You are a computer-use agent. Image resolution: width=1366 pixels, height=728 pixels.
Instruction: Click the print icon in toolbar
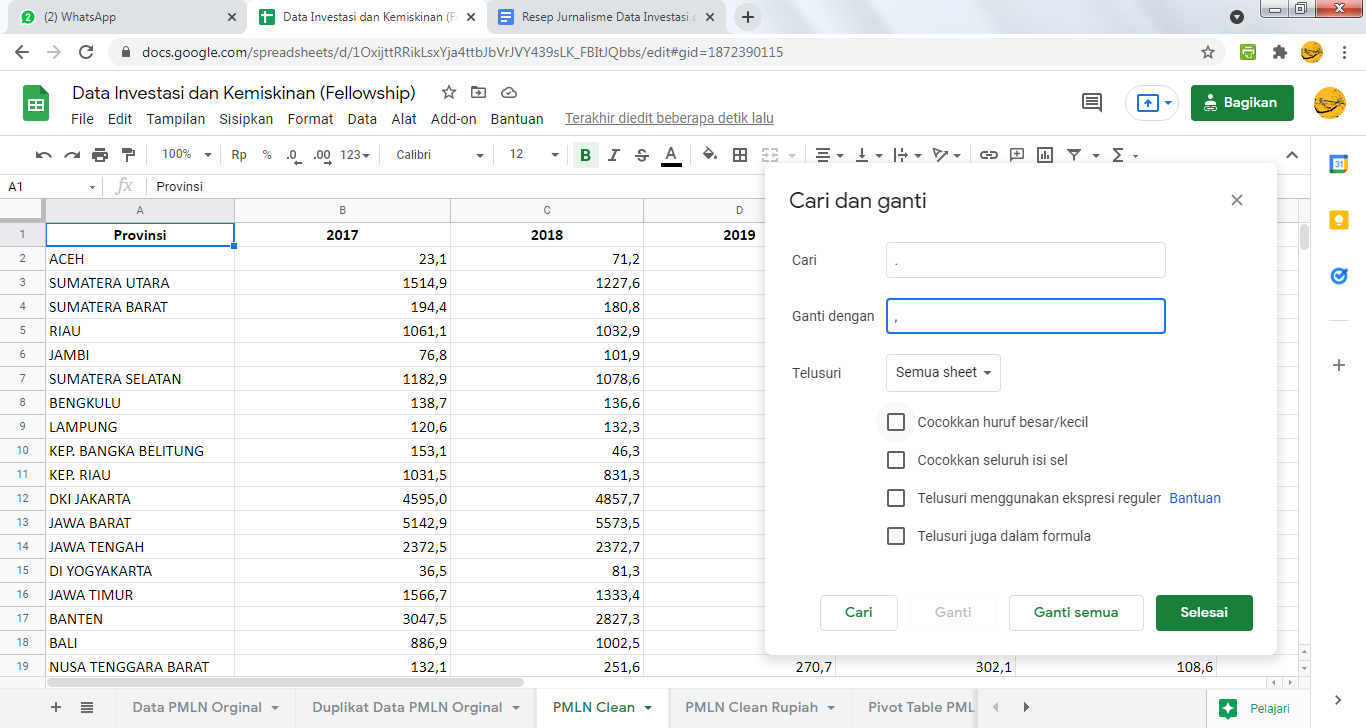tap(100, 155)
